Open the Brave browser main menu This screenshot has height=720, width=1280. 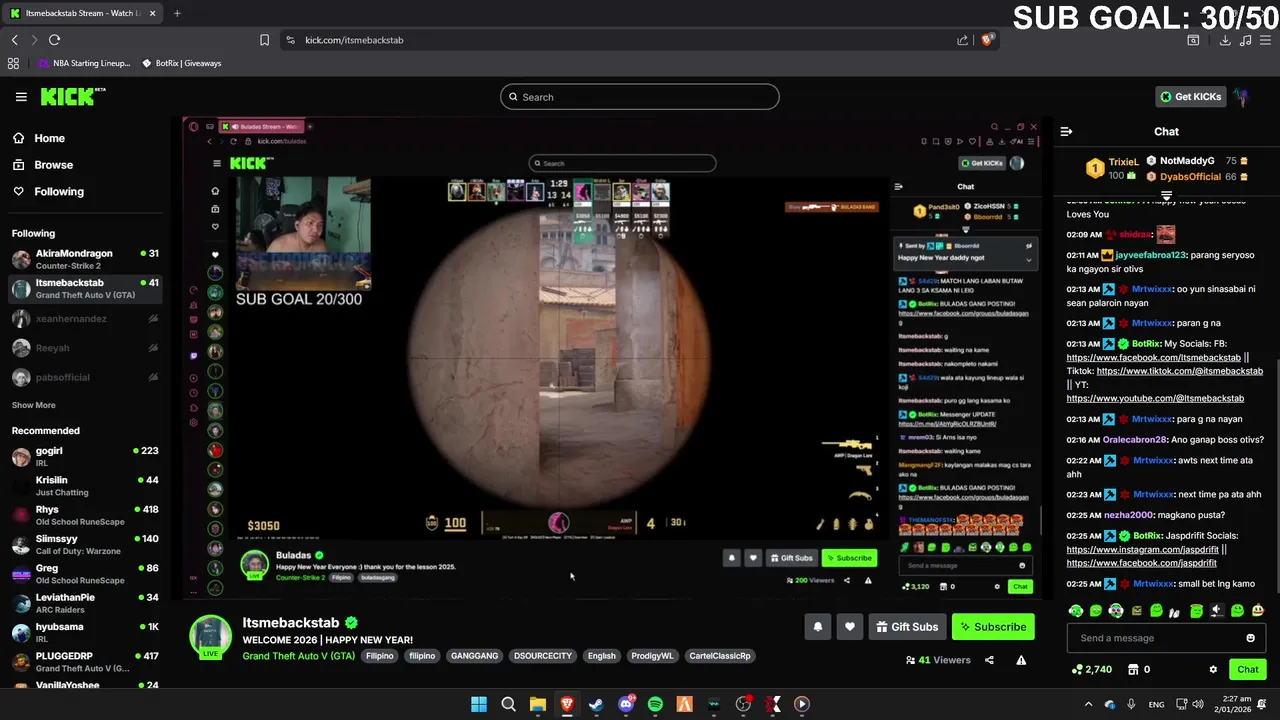point(1265,40)
